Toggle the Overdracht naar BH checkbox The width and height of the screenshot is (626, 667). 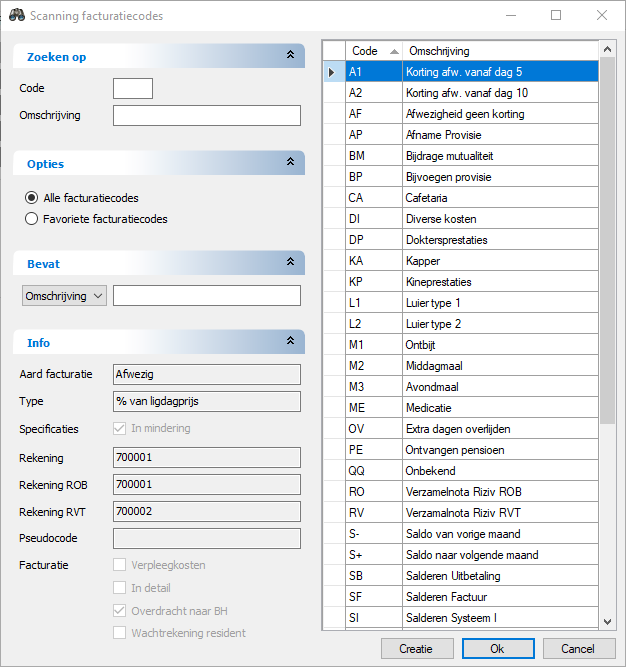[x=121, y=611]
